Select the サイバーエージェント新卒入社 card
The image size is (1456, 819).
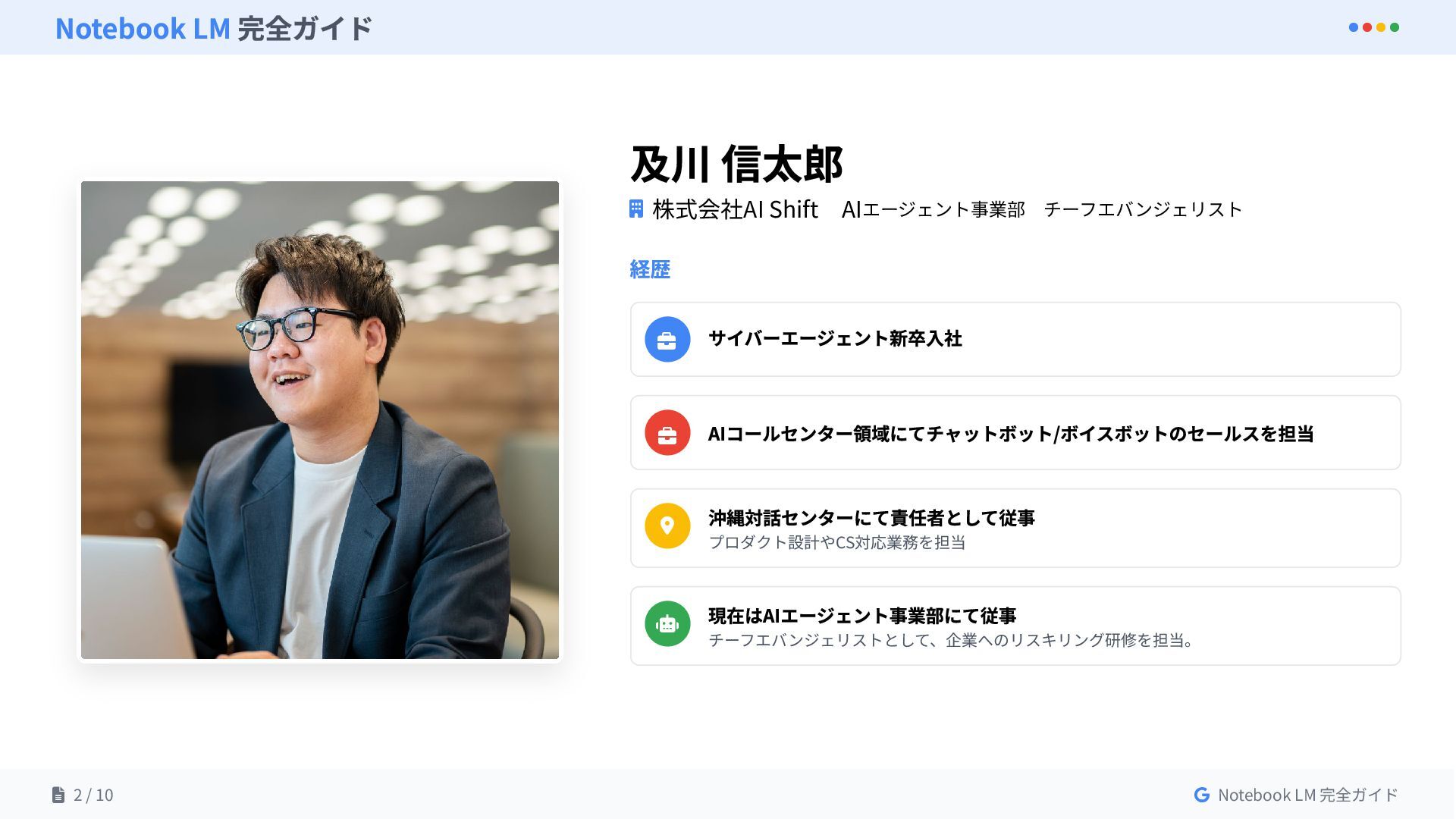(x=1015, y=340)
